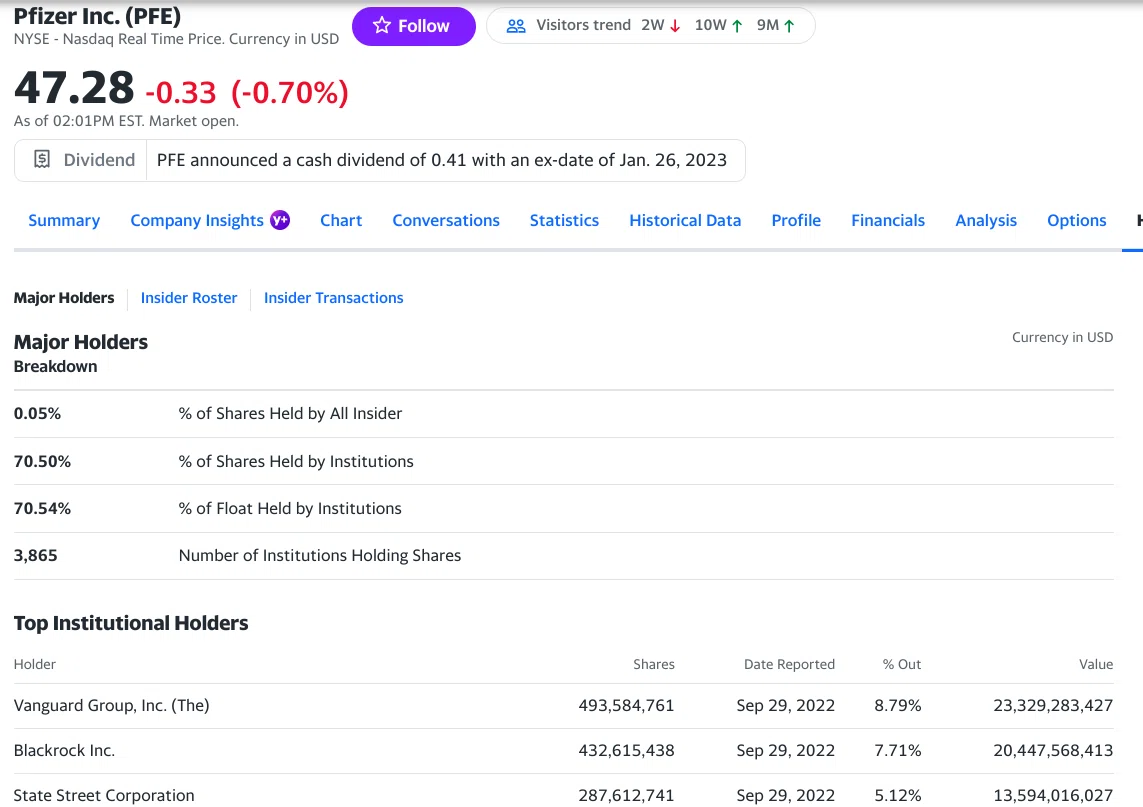Click the Vanguard Group, Inc. (The) row

[x=563, y=706]
